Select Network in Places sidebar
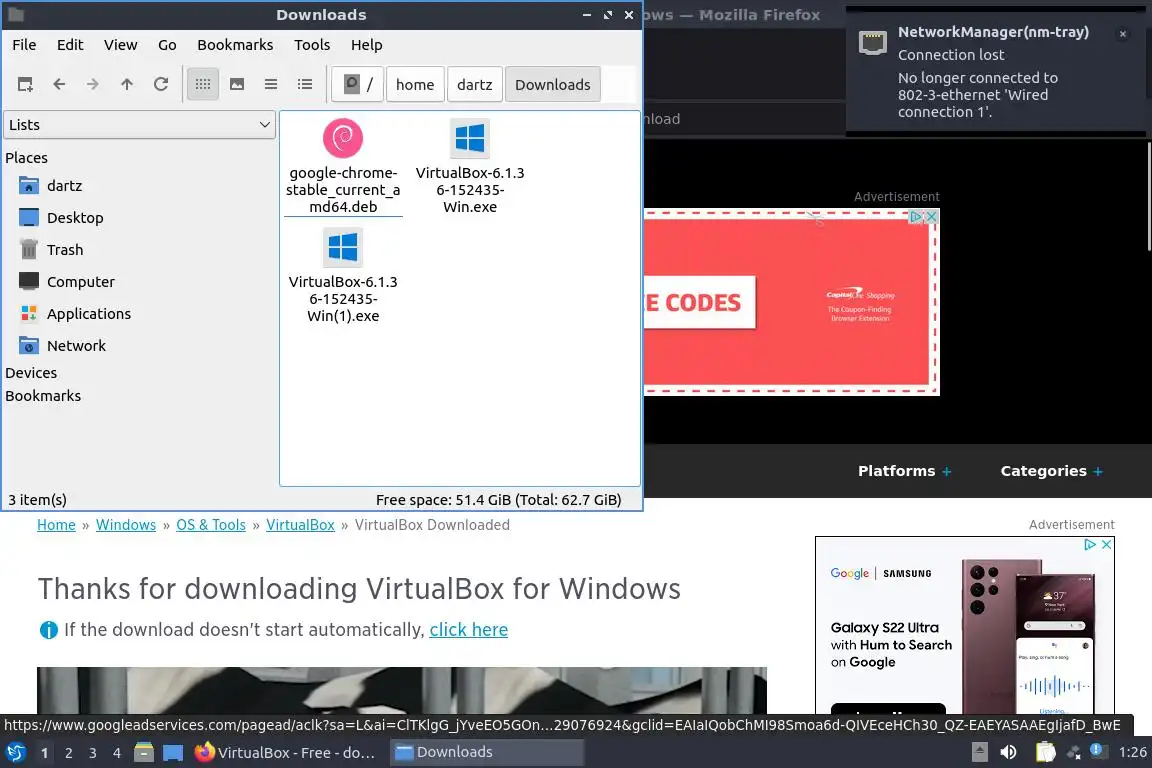 [x=76, y=345]
